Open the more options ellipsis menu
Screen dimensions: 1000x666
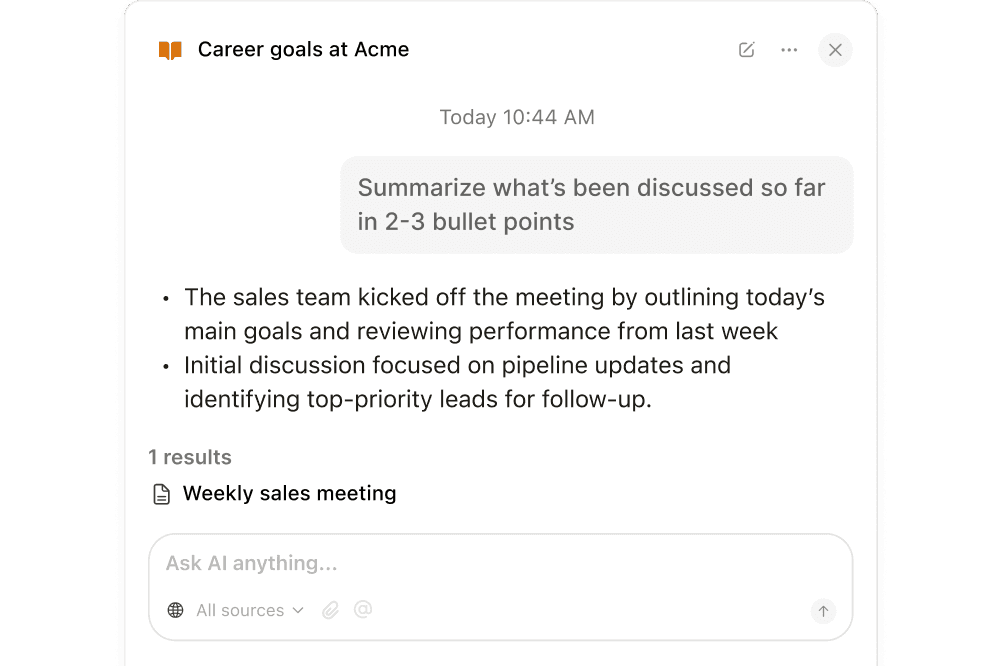[789, 50]
